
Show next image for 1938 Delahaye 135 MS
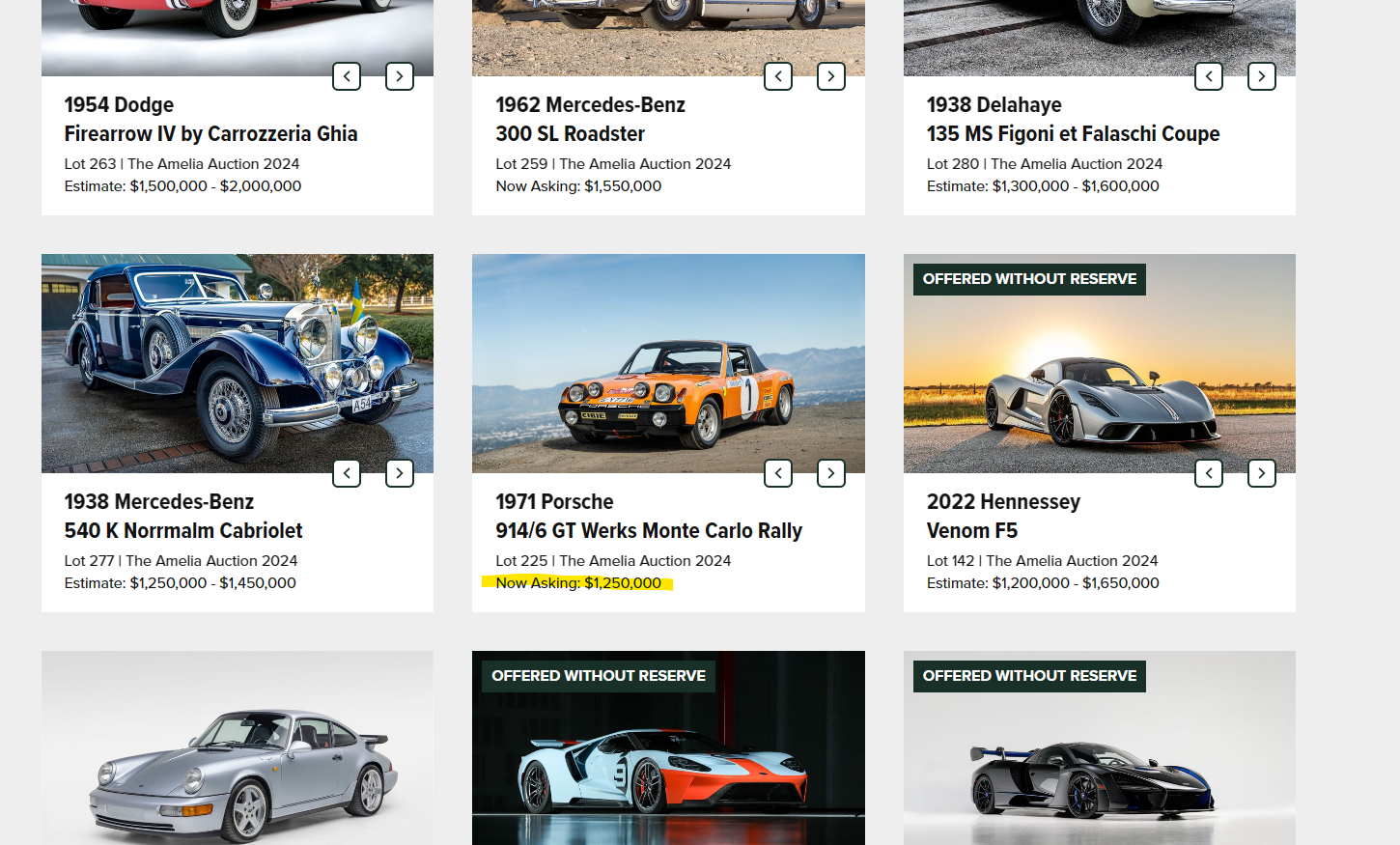click(1262, 76)
